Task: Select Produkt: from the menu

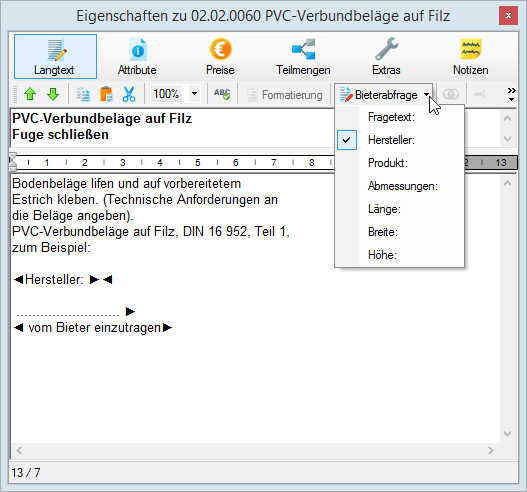Action: (x=400, y=163)
